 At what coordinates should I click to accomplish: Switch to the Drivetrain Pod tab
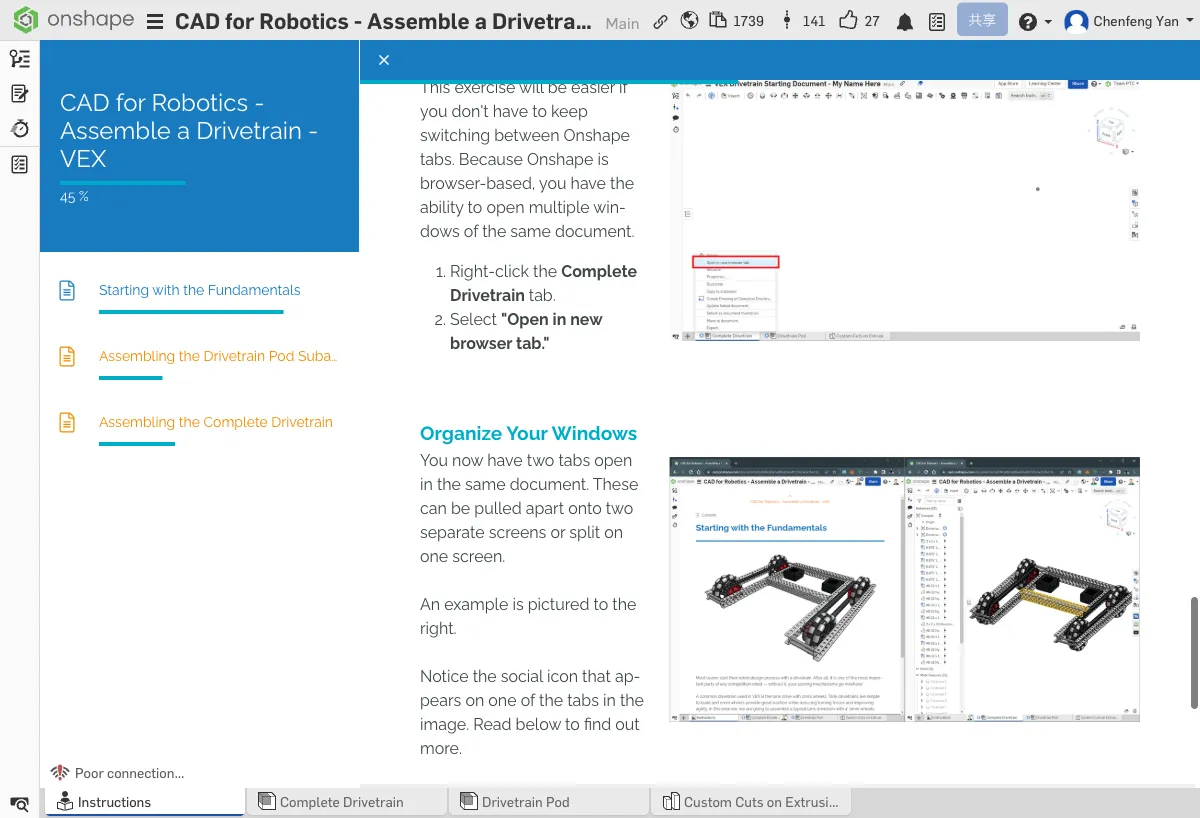point(525,802)
